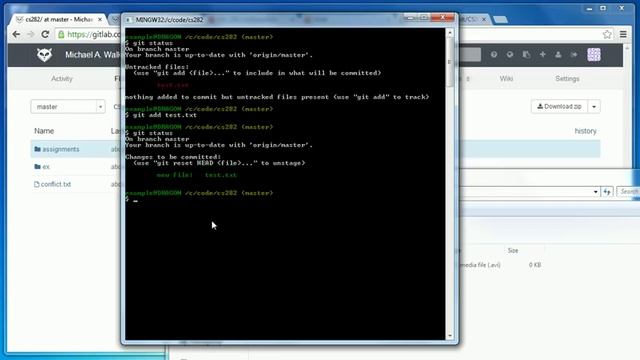Viewport: 640px width, 360px height.
Task: Open the GitLab snippets icon
Action: click(527, 54)
